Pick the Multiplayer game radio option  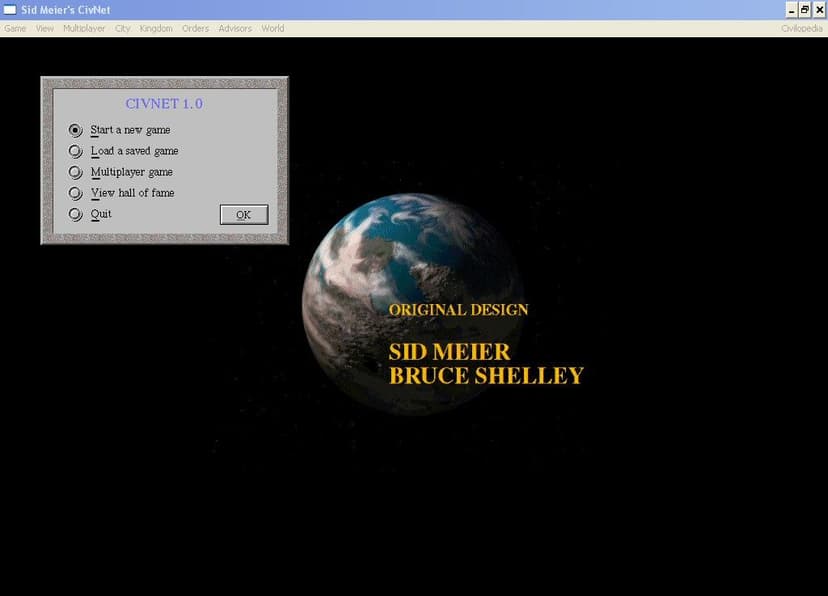76,172
